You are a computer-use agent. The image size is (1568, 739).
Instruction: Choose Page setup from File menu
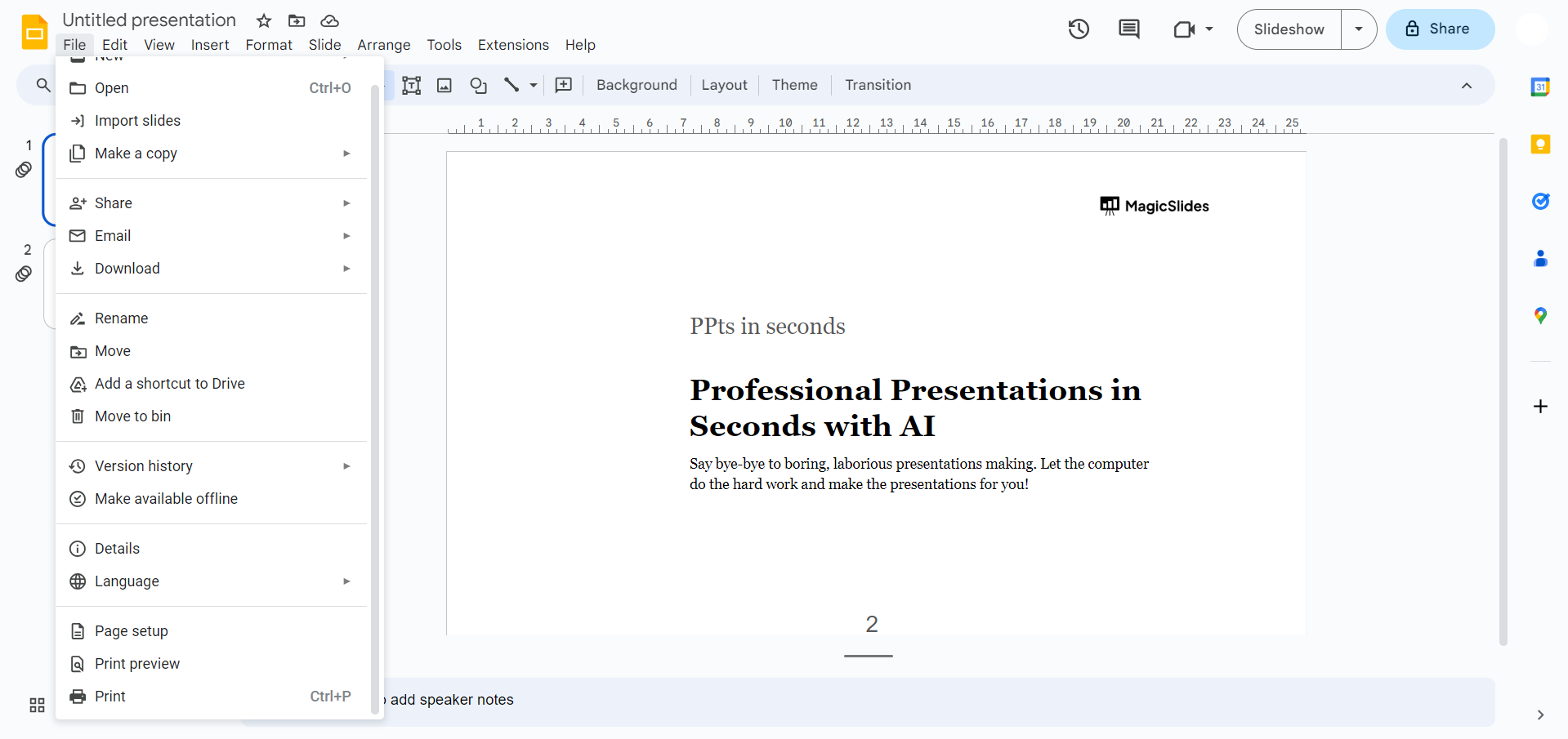click(x=132, y=631)
